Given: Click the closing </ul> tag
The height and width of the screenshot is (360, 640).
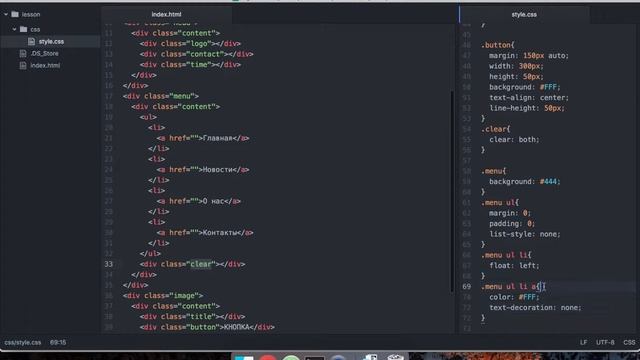Looking at the screenshot, I should click(x=150, y=253).
